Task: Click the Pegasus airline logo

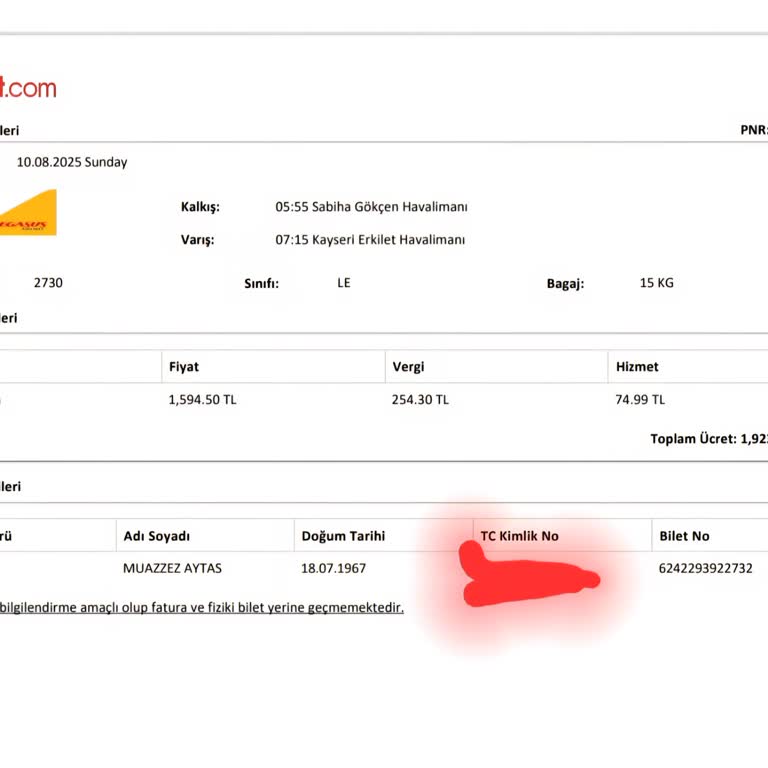Action: [x=28, y=213]
